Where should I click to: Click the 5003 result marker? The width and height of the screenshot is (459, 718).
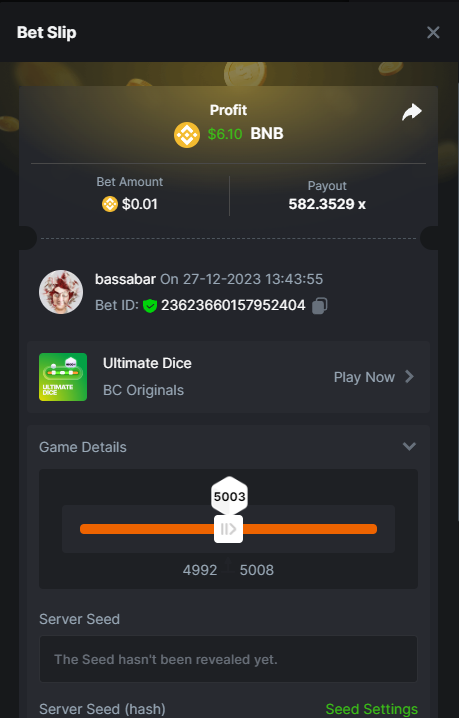click(230, 496)
